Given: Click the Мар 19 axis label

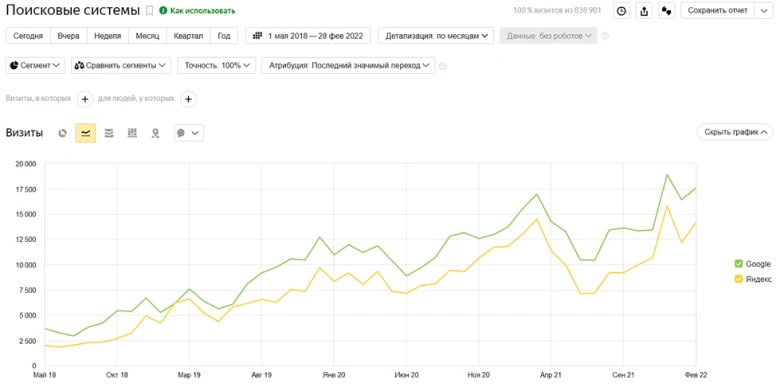Looking at the screenshot, I should tap(189, 375).
